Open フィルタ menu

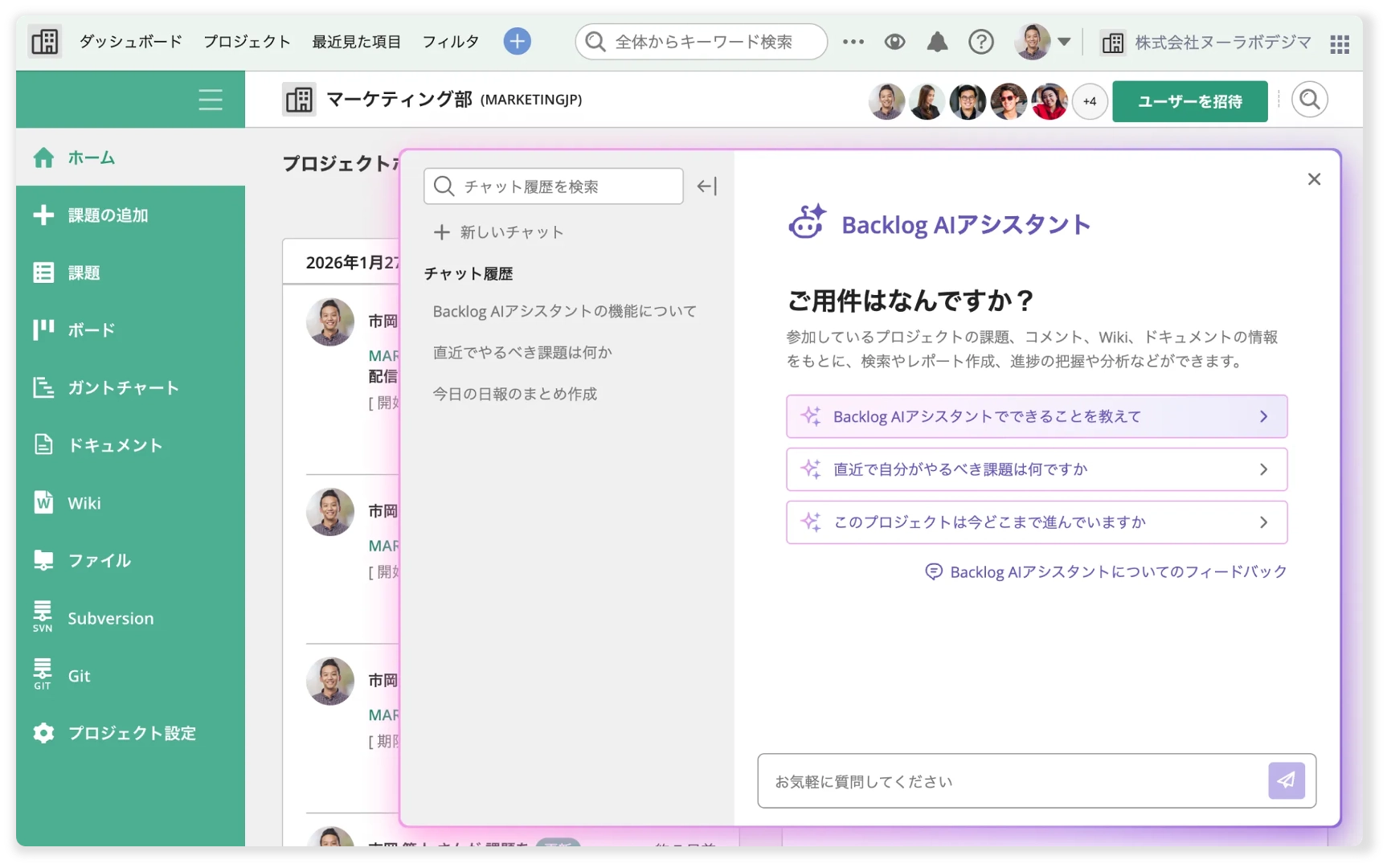click(451, 42)
